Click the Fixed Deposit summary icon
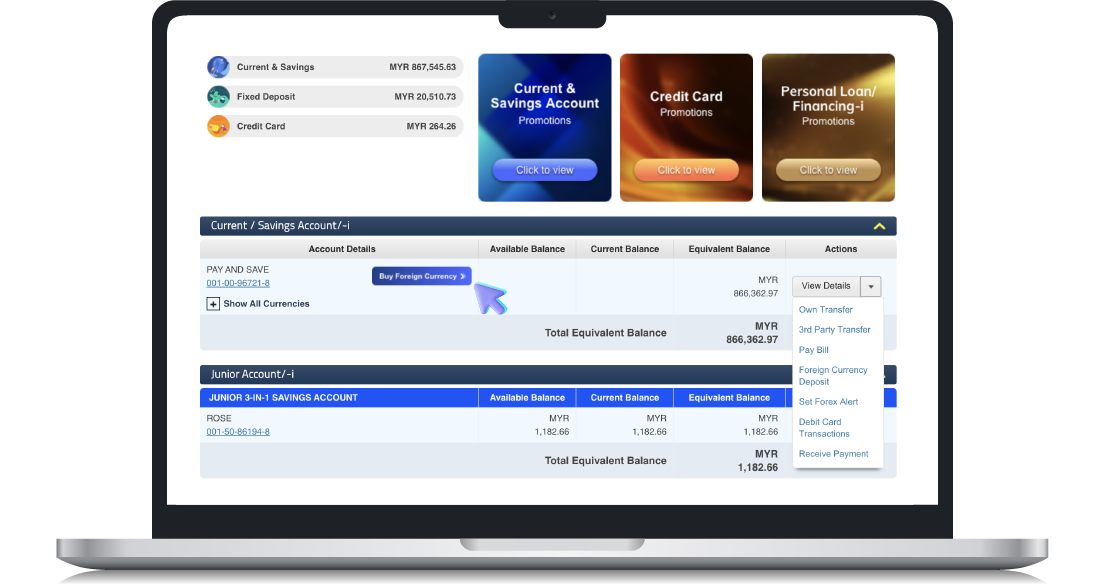 tap(218, 97)
